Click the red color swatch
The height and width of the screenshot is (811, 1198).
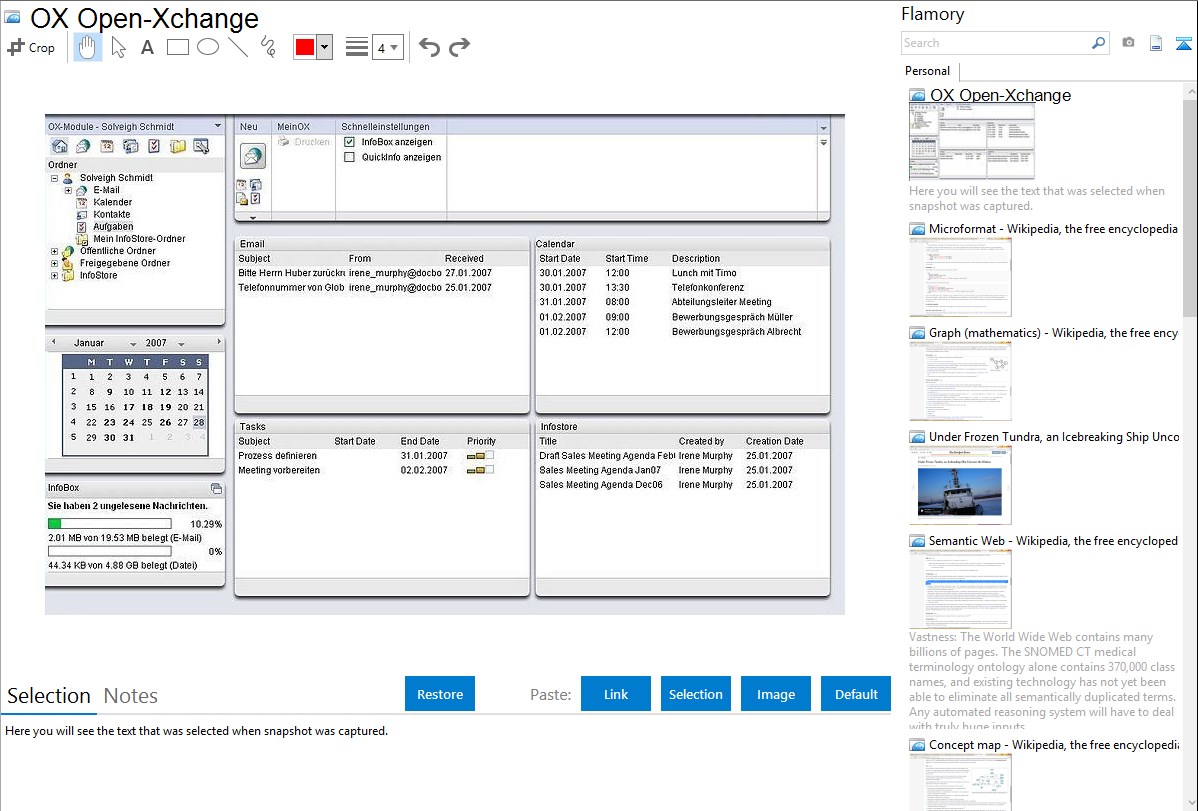pos(305,47)
